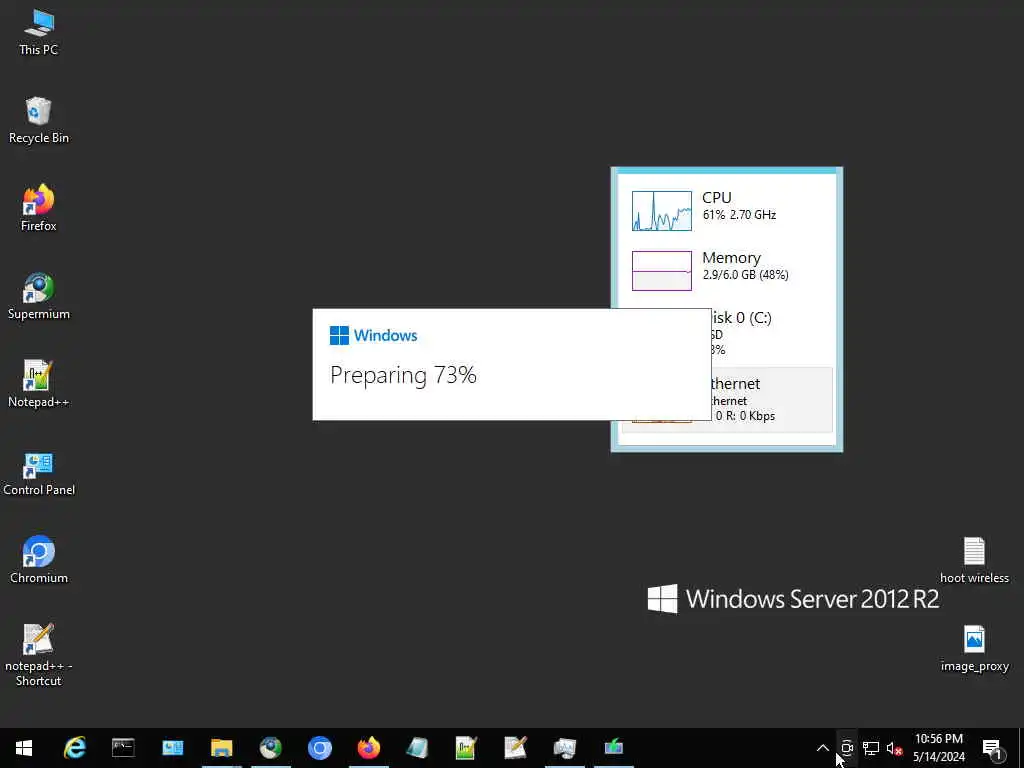The image size is (1024, 768).
Task: Select the Ethernet performance entry
Action: click(x=772, y=399)
